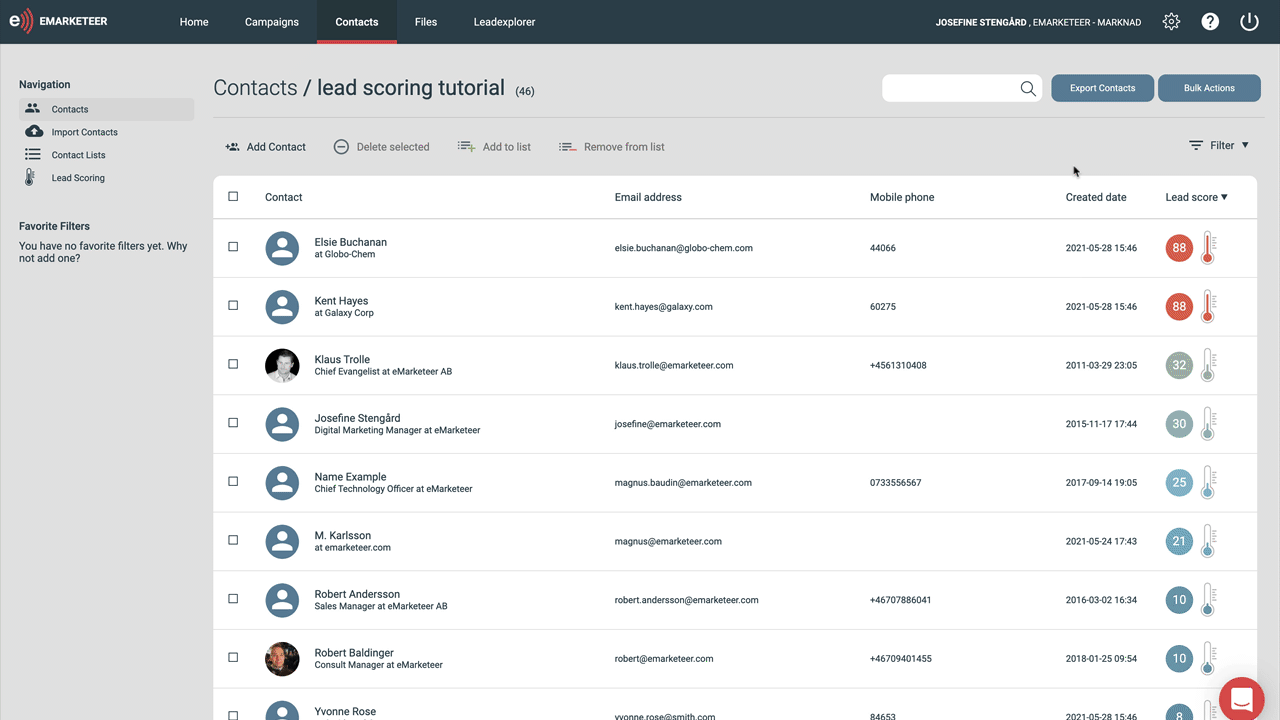
Task: Click the Contacts breadcrumb link in heading
Action: (x=256, y=88)
